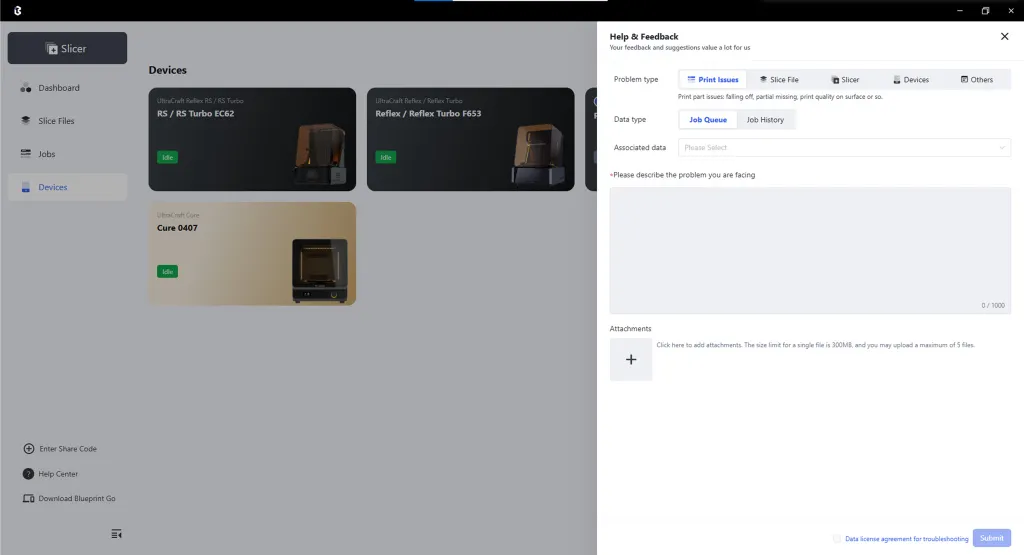
Task: Close the Help & Feedback panel
Action: point(1004,36)
